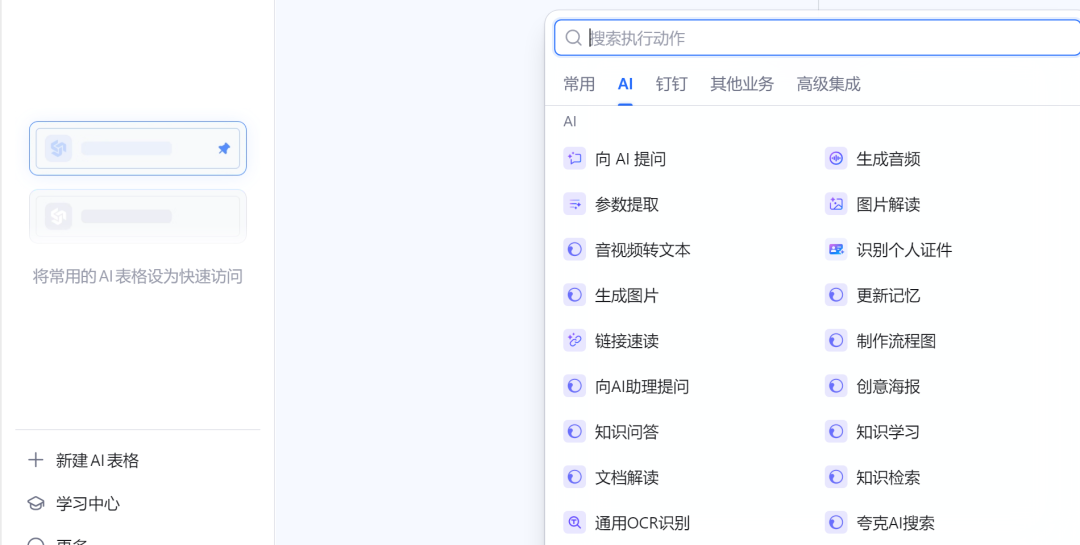Open the second unpinned table placeholder card
Viewport: 1080px width, 545px height.
(138, 216)
